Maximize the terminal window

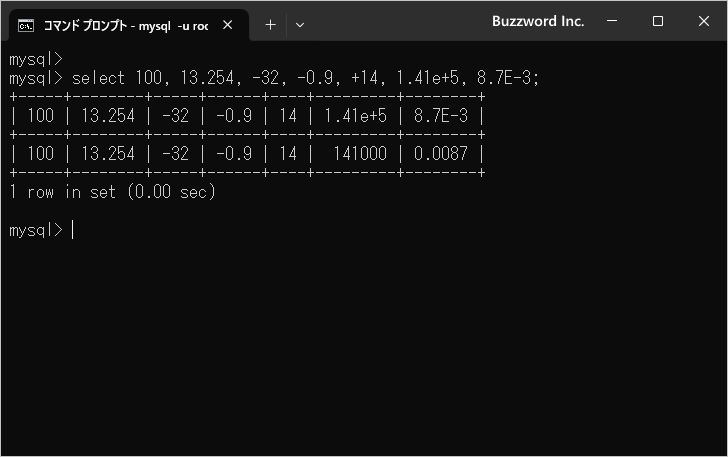658,21
